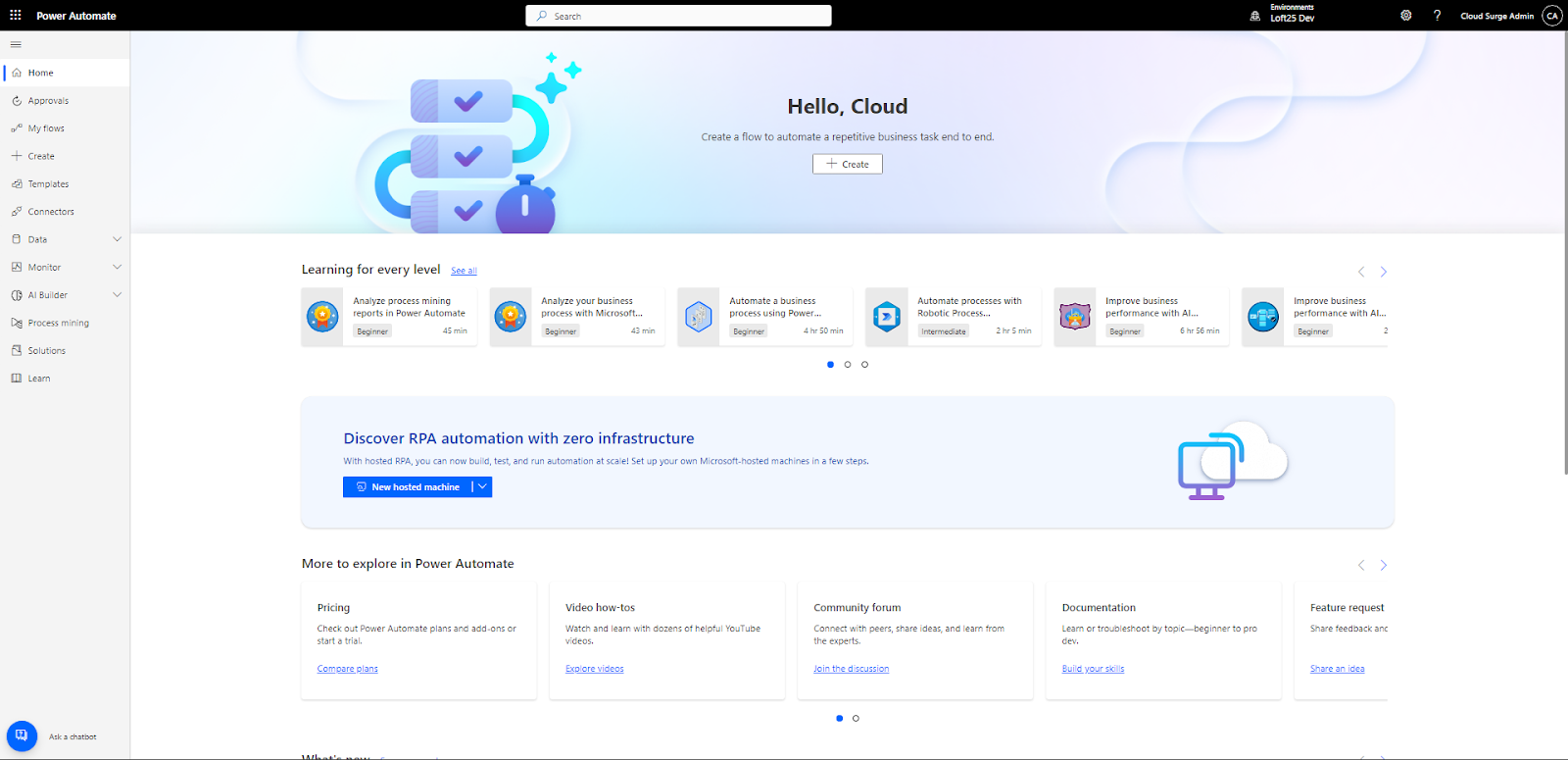Click the Power Automate title in header
The image size is (1568, 760).
coord(76,16)
